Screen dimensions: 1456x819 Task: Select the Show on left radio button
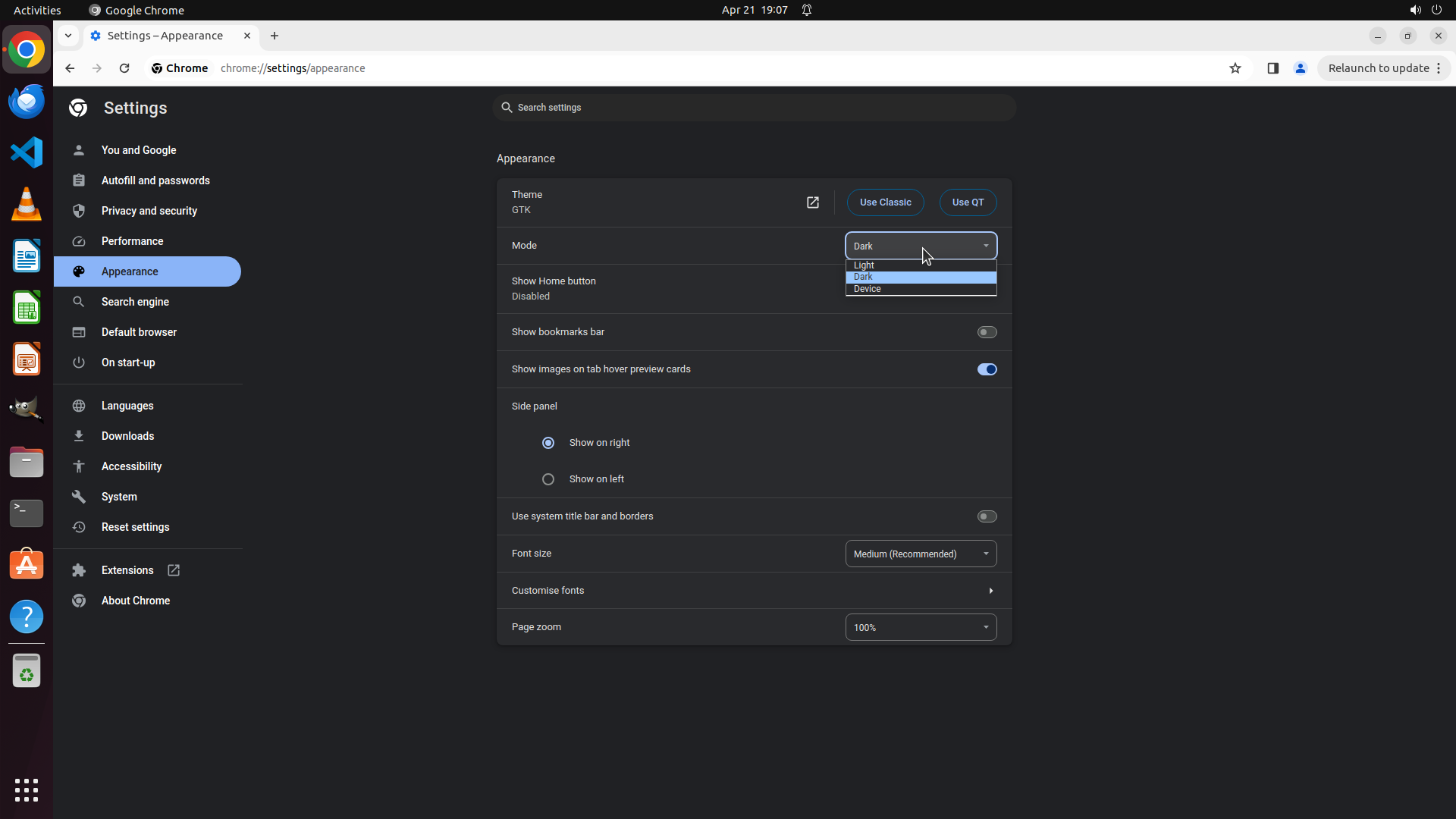pos(548,479)
